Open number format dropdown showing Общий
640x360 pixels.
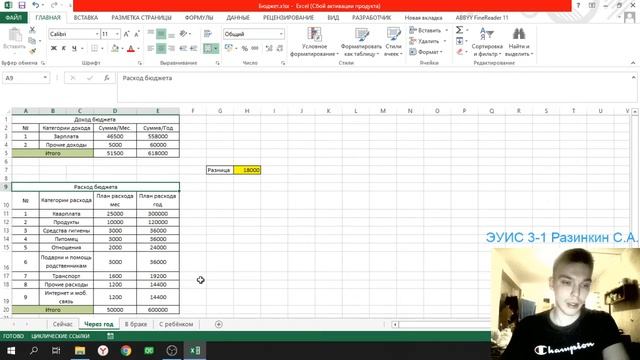point(281,34)
